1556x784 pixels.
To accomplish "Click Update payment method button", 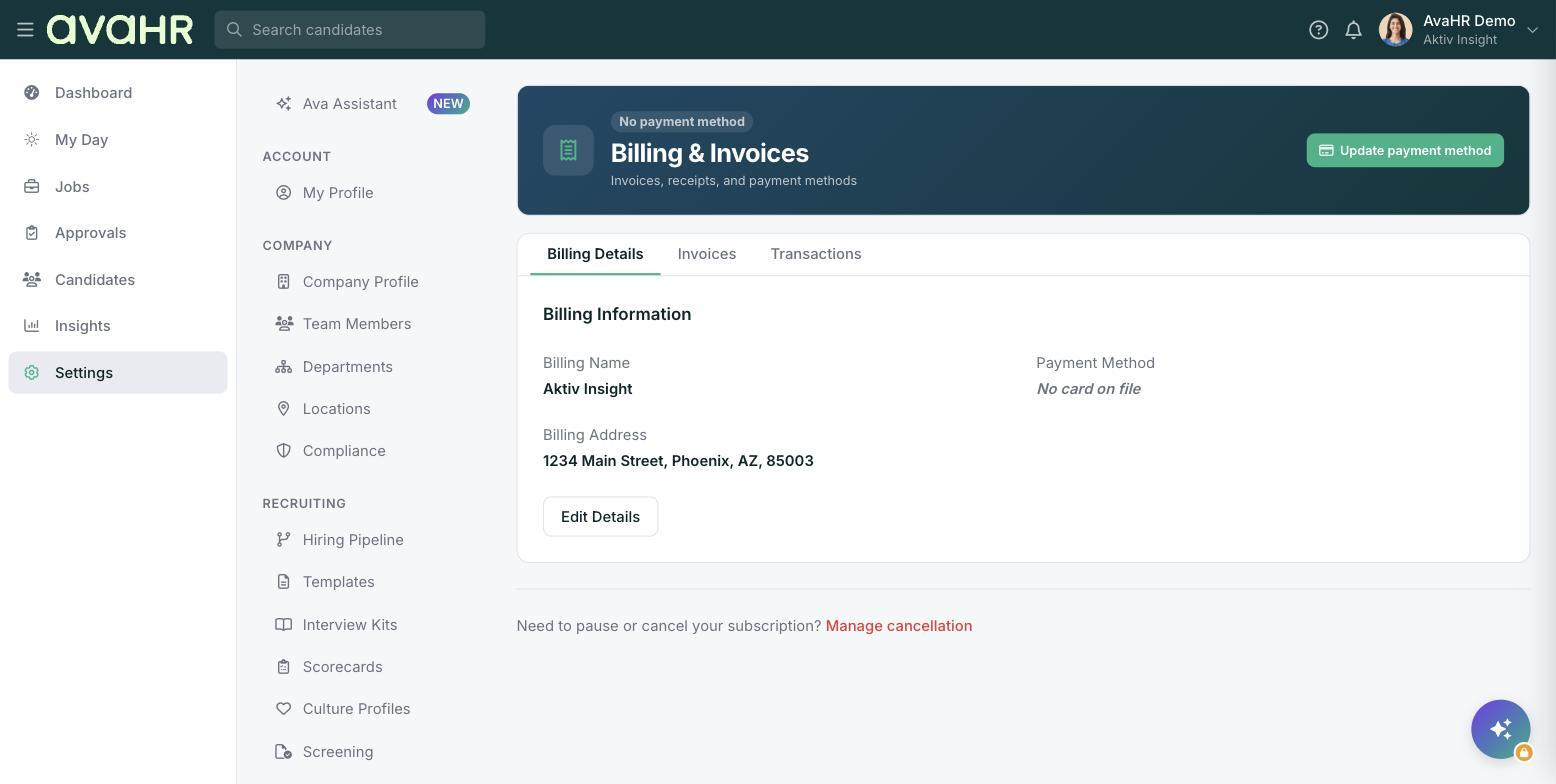I will 1405,150.
